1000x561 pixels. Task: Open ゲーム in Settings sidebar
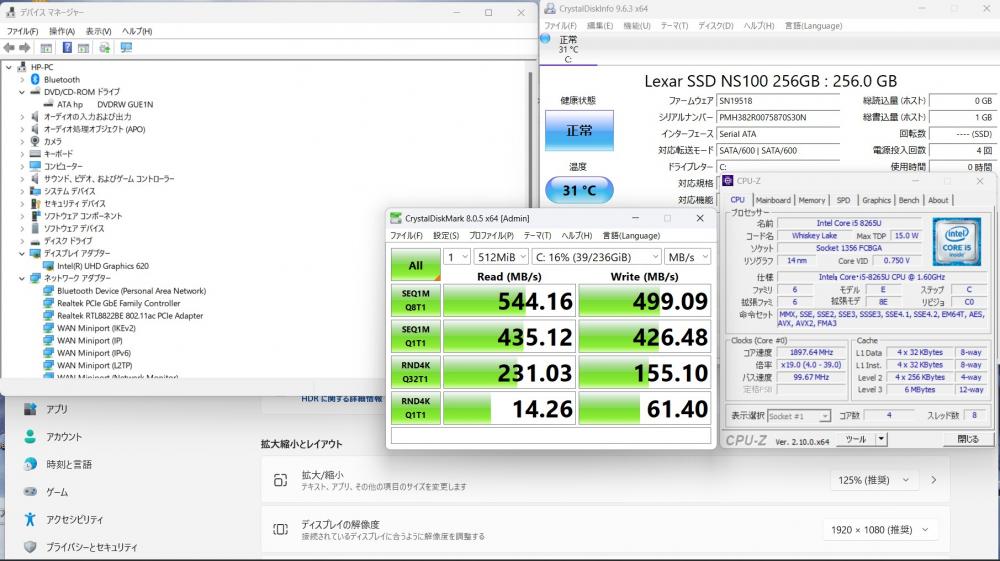56,492
